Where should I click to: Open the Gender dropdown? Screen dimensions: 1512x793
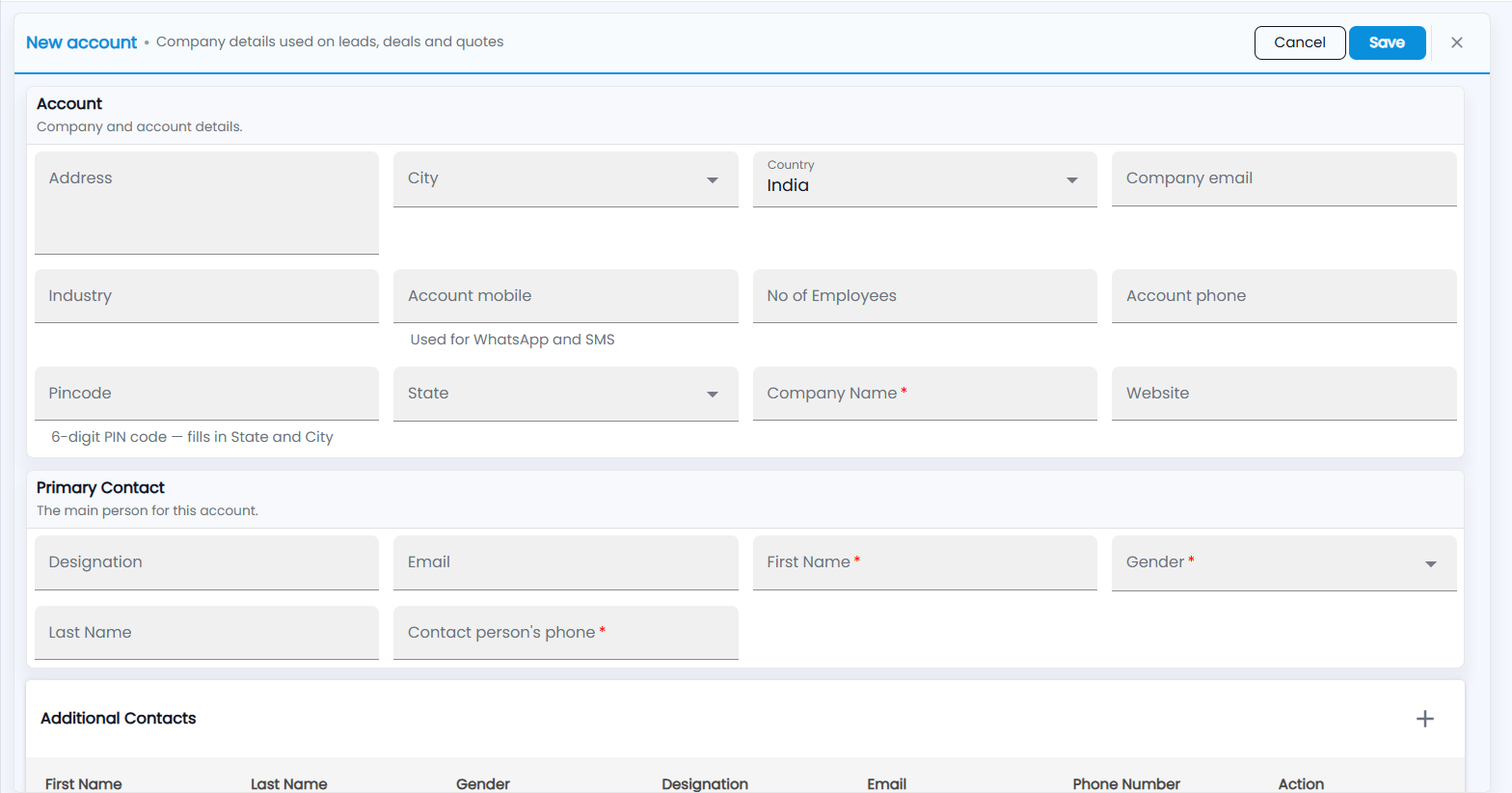coord(1283,563)
